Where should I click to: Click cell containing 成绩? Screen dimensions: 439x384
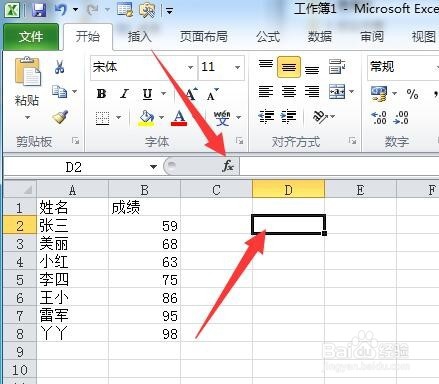145,208
